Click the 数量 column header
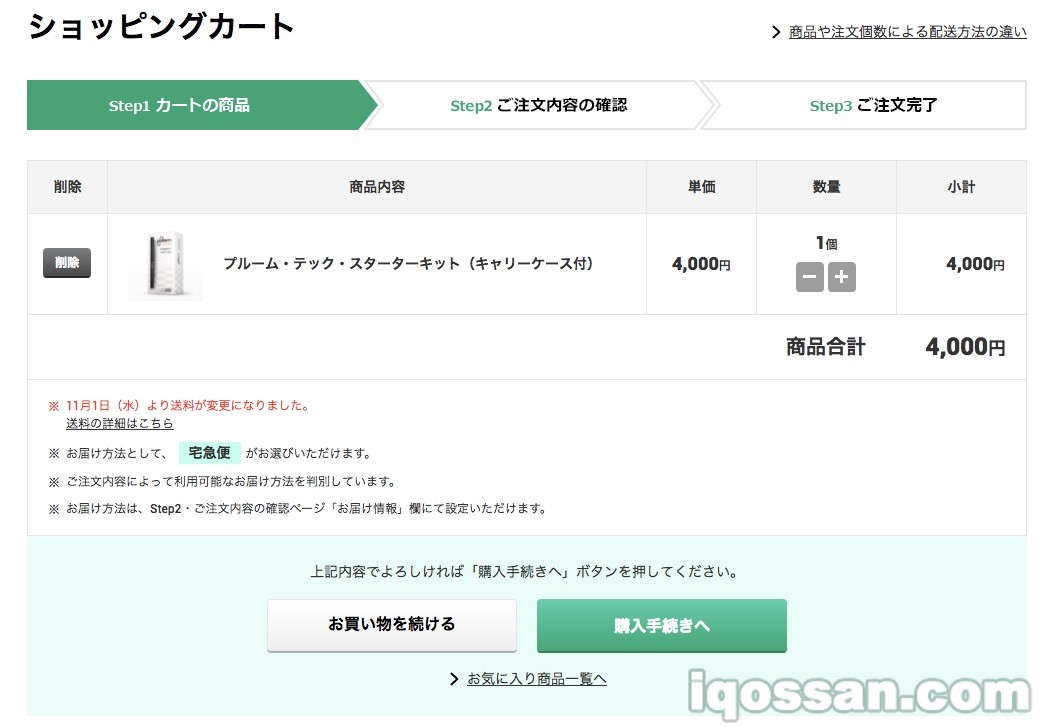The height and width of the screenshot is (727, 1040). [x=826, y=187]
